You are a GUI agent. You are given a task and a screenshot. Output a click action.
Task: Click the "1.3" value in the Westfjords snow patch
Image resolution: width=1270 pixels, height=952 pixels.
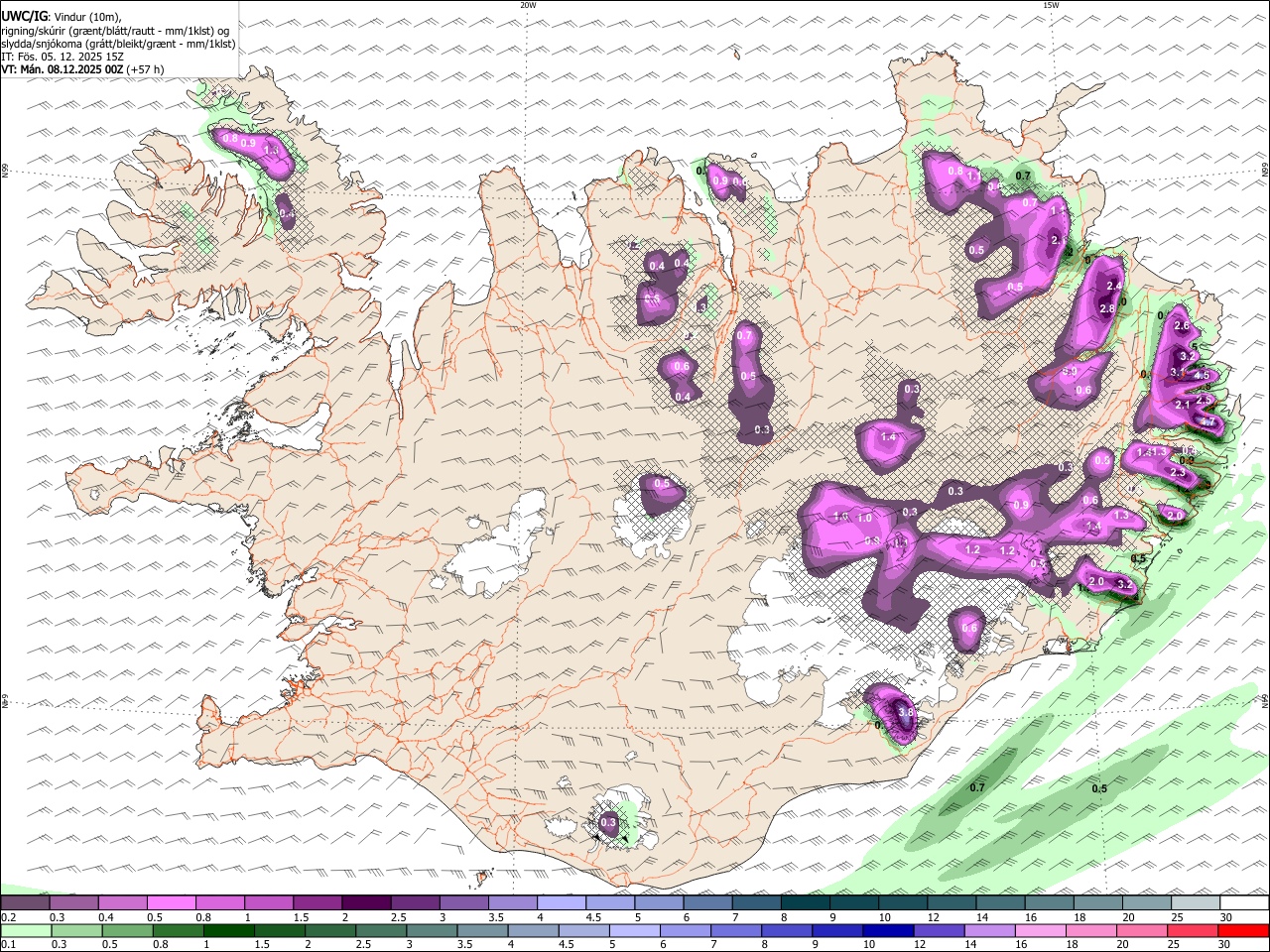[271, 151]
